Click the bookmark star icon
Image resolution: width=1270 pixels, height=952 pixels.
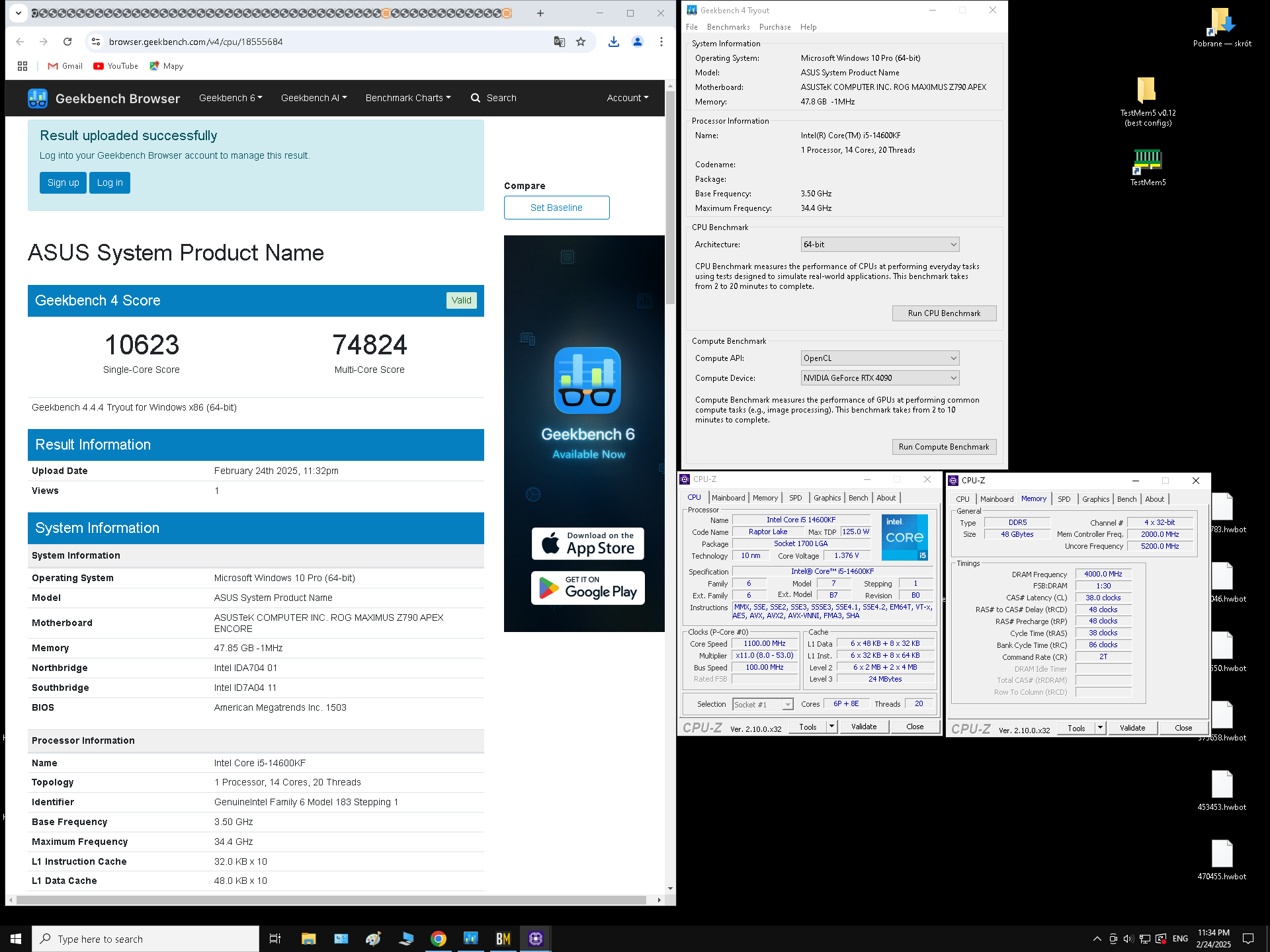click(x=581, y=42)
